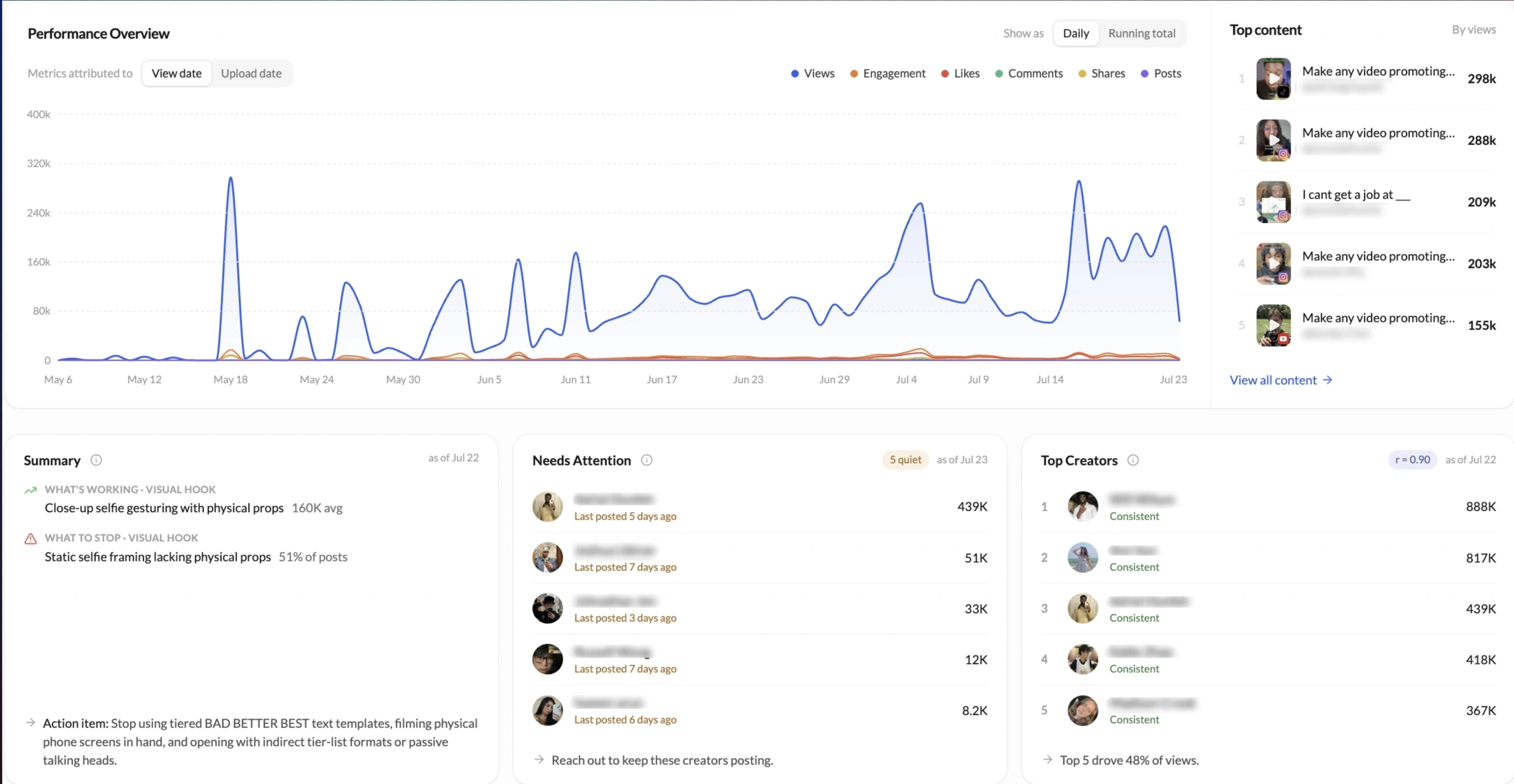Open rank 5 top creator avatar, 367K

point(1082,710)
